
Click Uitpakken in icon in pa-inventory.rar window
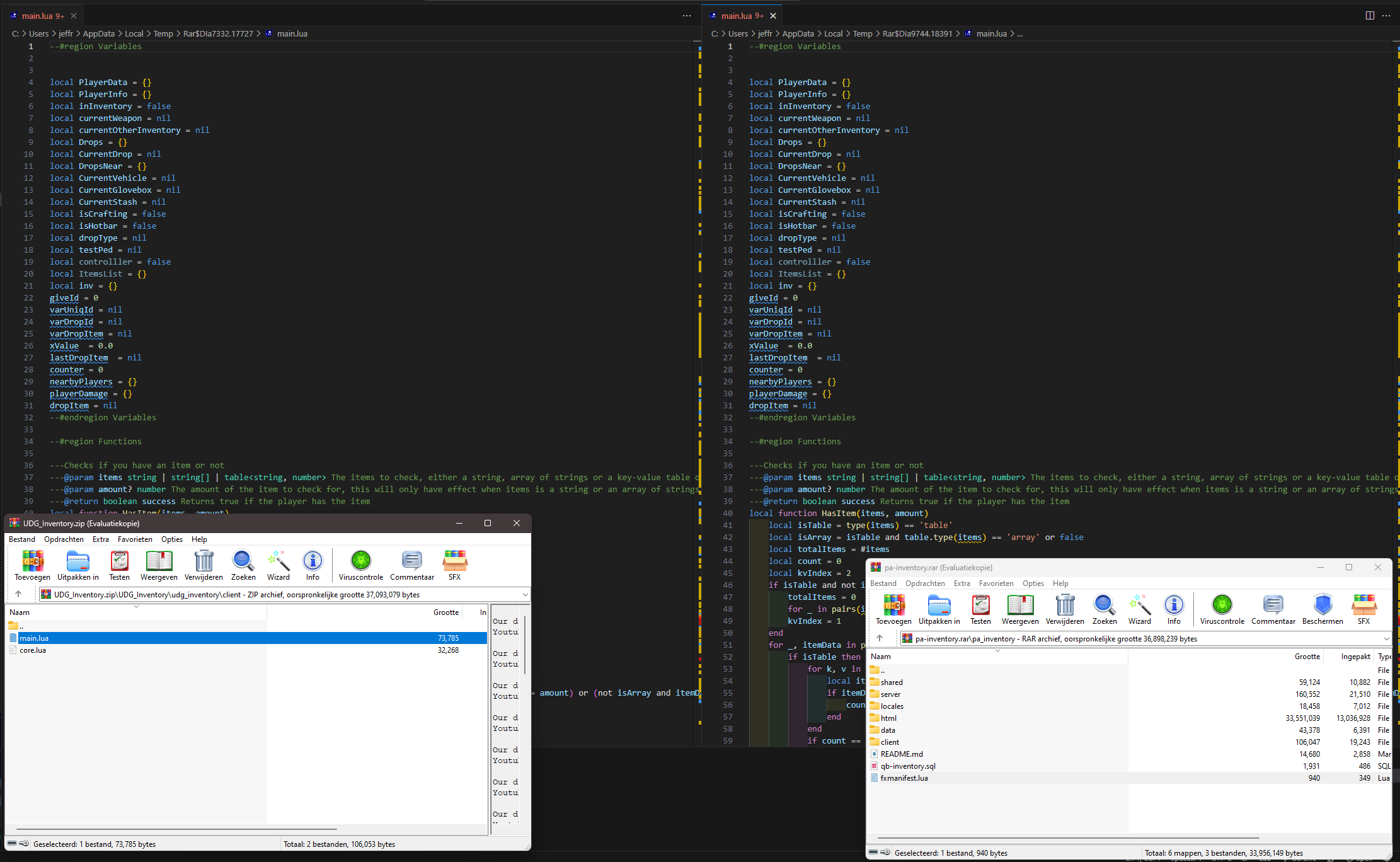tap(939, 604)
